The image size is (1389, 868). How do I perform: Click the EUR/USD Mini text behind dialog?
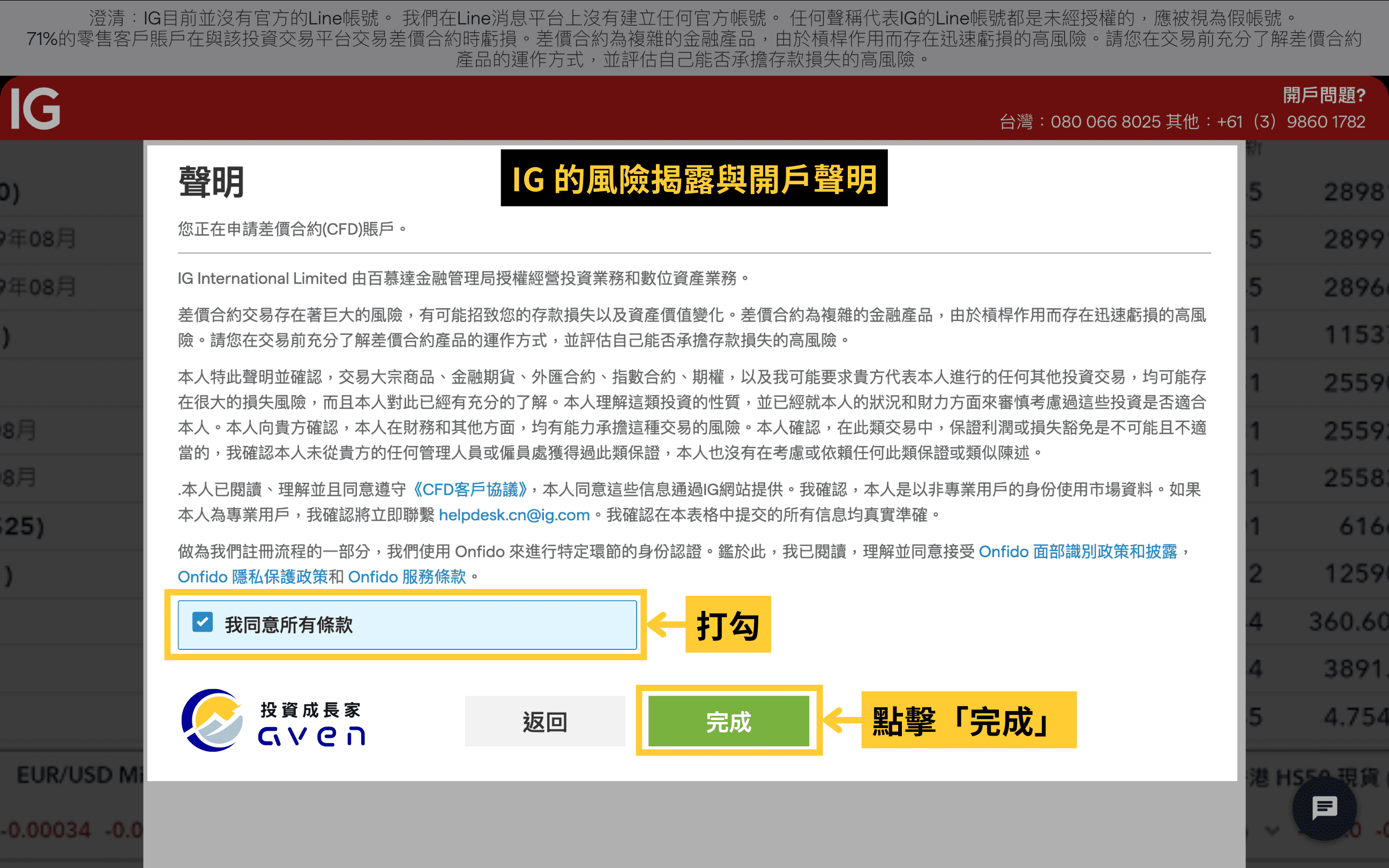pos(79,775)
